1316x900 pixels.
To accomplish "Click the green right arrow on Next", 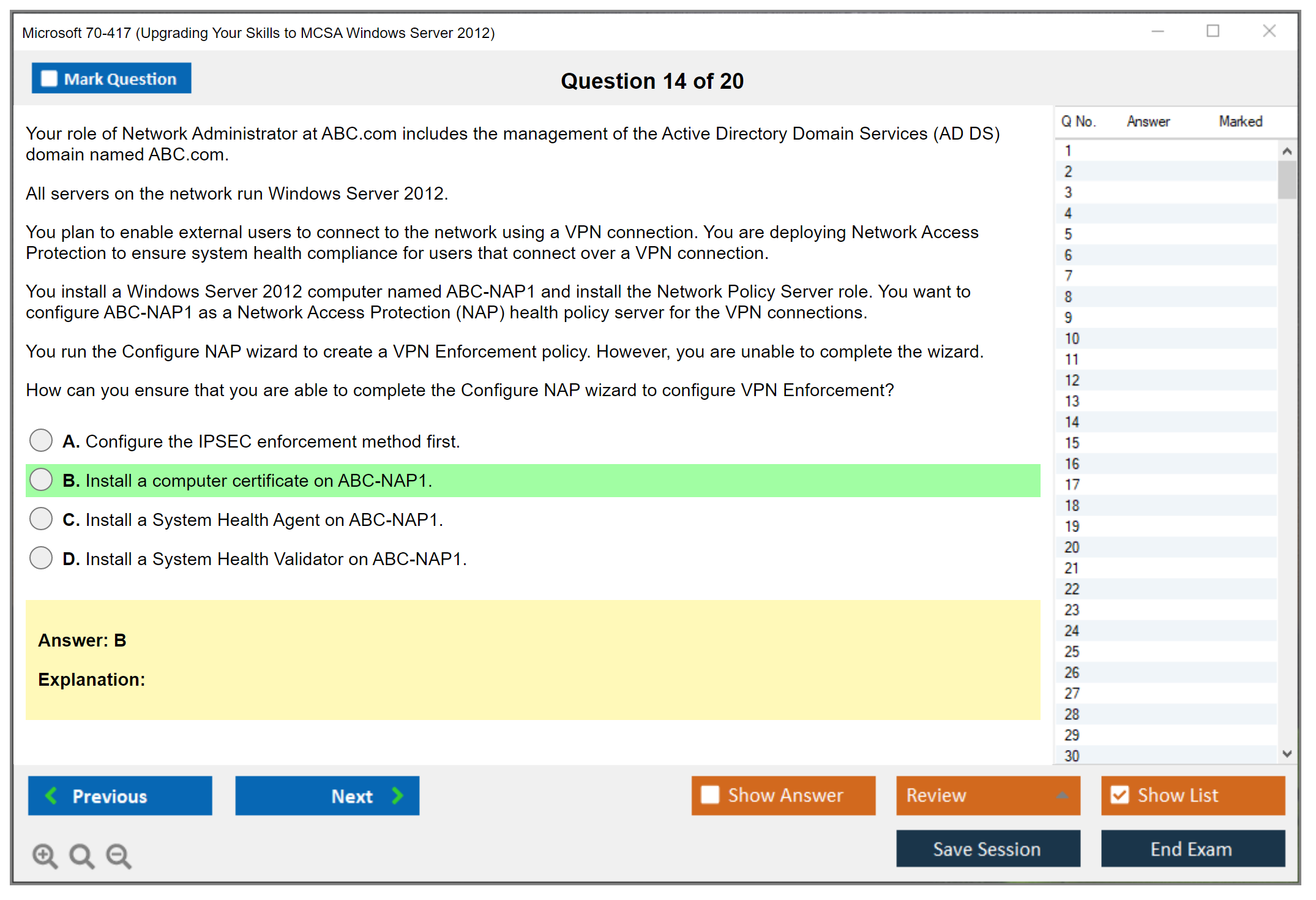I will [398, 796].
